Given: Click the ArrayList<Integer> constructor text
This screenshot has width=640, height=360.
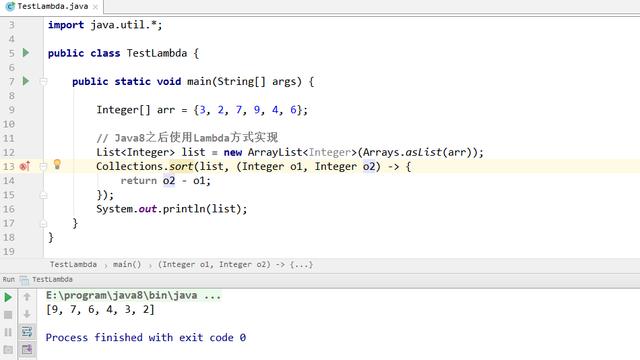Looking at the screenshot, I should [x=302, y=152].
